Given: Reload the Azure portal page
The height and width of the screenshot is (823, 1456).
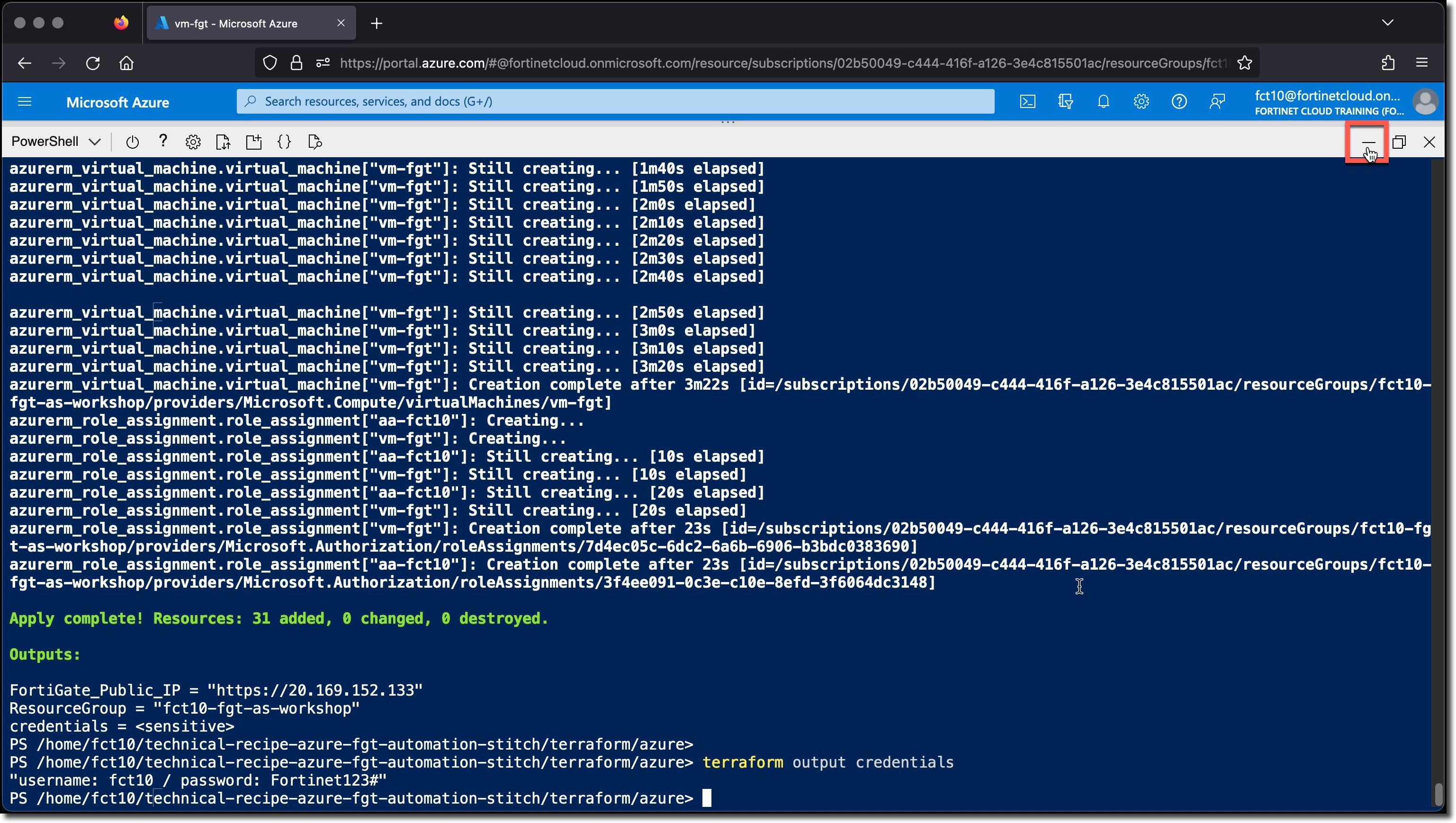Looking at the screenshot, I should [93, 63].
